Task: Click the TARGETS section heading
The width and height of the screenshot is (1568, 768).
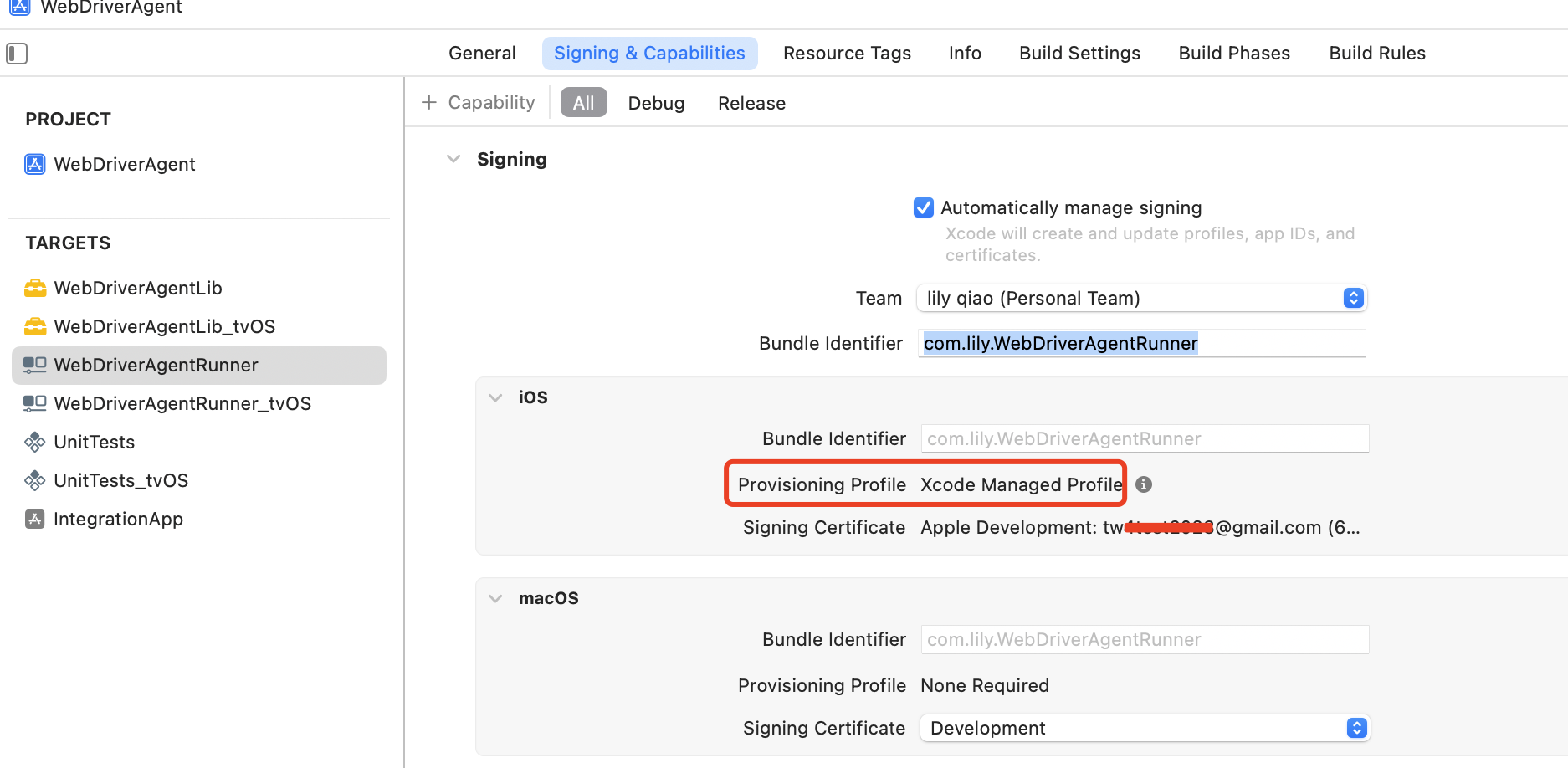Action: (x=68, y=243)
